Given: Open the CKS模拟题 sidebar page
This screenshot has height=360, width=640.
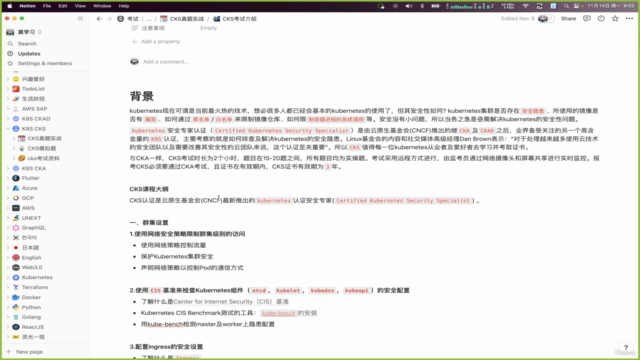Looking at the screenshot, I should click(42, 148).
